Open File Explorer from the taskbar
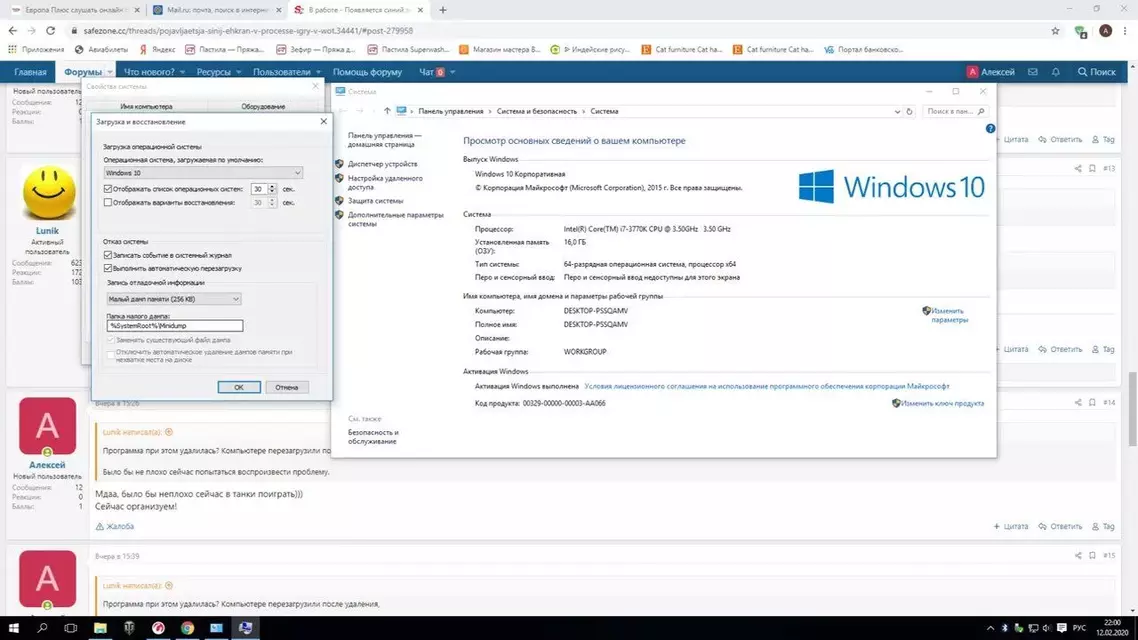The width and height of the screenshot is (1138, 640). click(100, 628)
